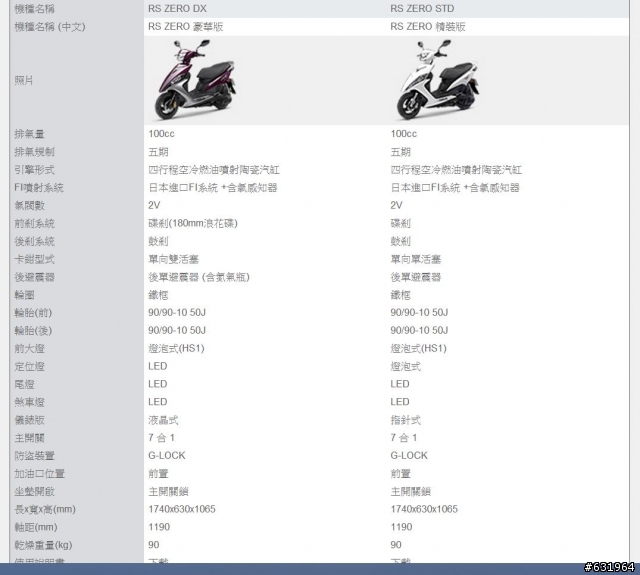
Task: Click the '防盜裝置' row label
Action: tap(34, 456)
